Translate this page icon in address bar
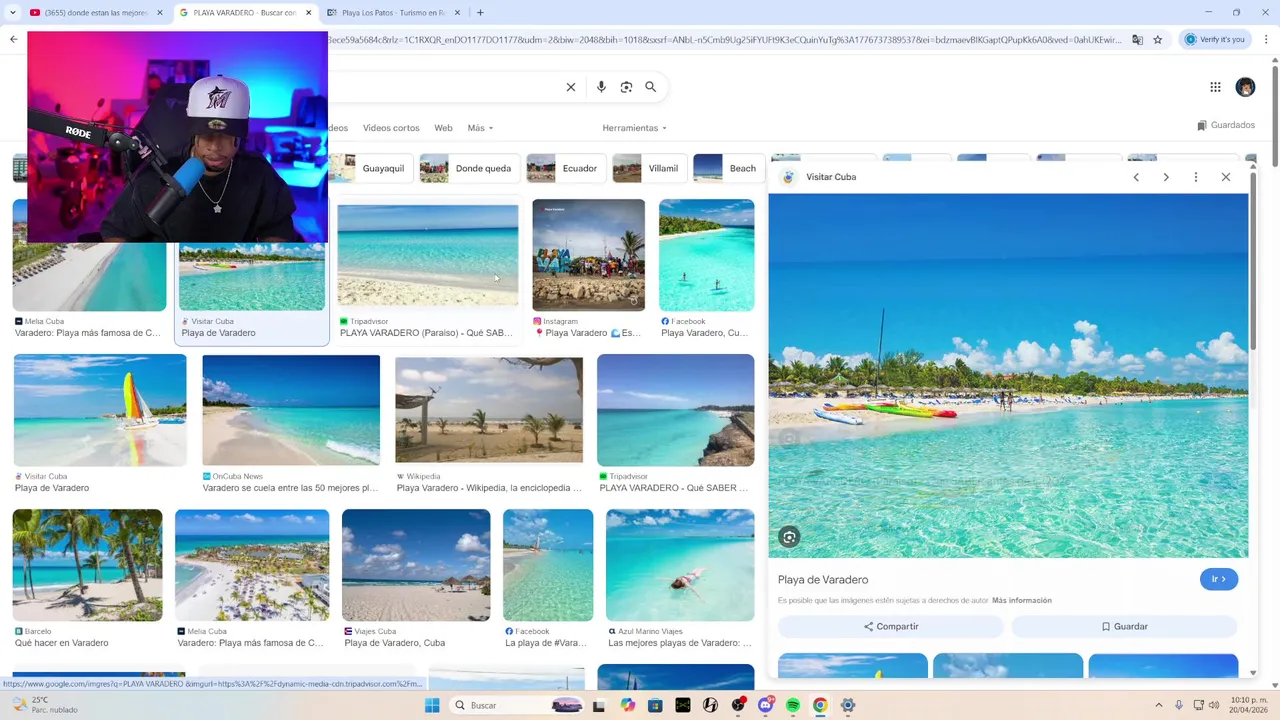 tap(1137, 40)
